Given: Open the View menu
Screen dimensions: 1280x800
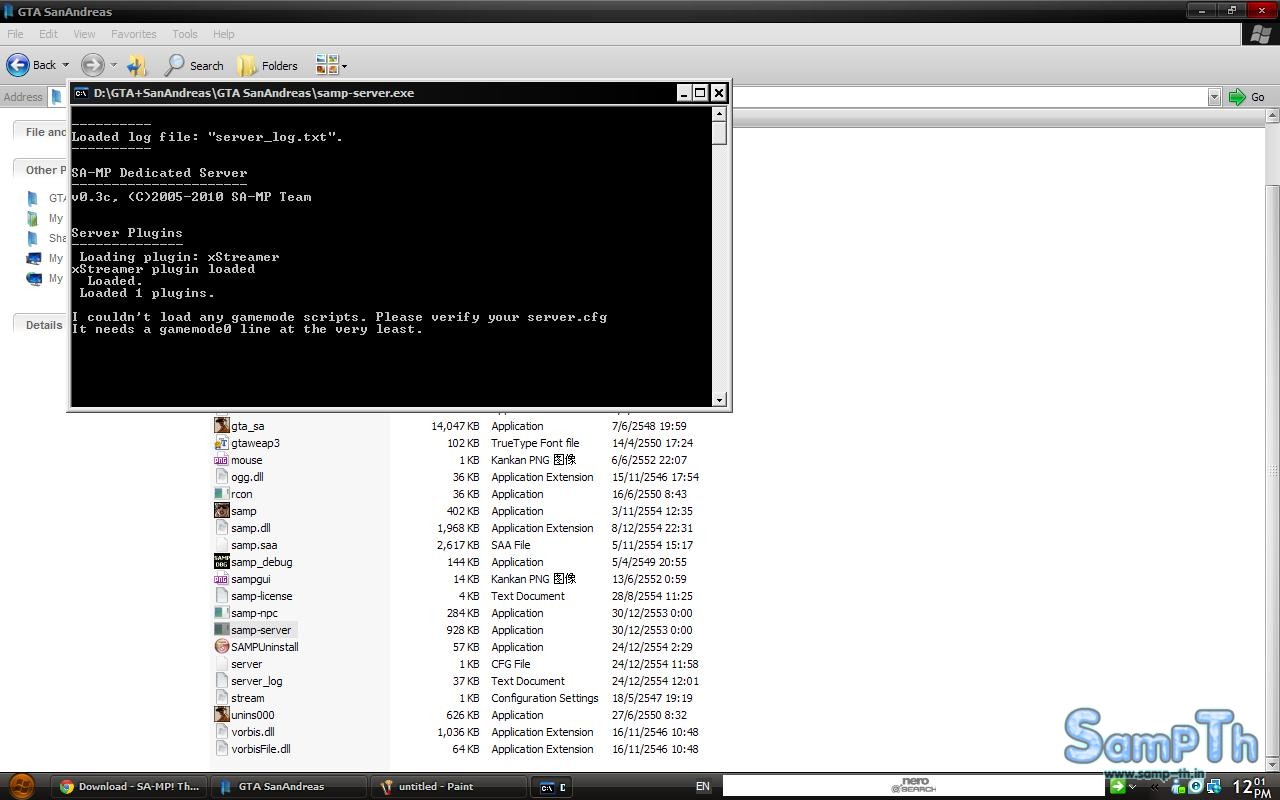Looking at the screenshot, I should (x=84, y=34).
